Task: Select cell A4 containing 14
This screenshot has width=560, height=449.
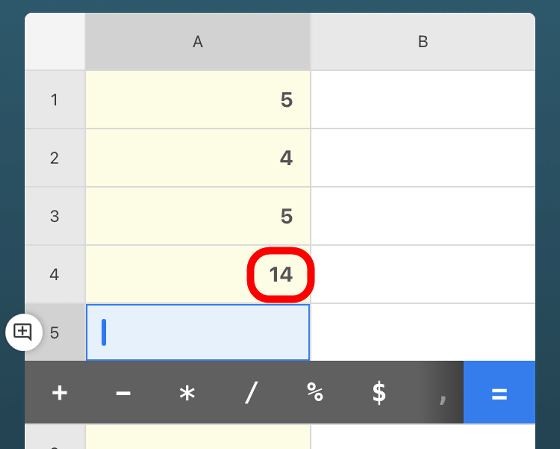Action: (198, 274)
